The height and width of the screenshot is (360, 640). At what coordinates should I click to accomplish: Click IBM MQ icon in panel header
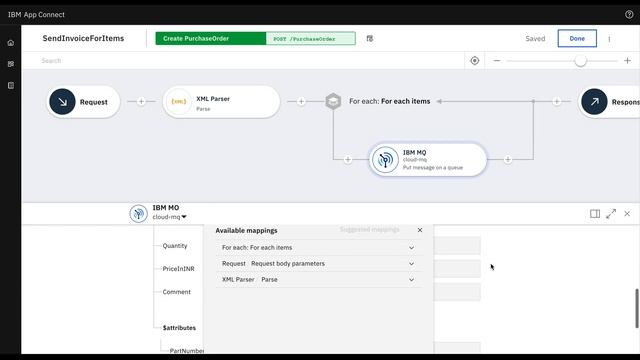(138, 213)
